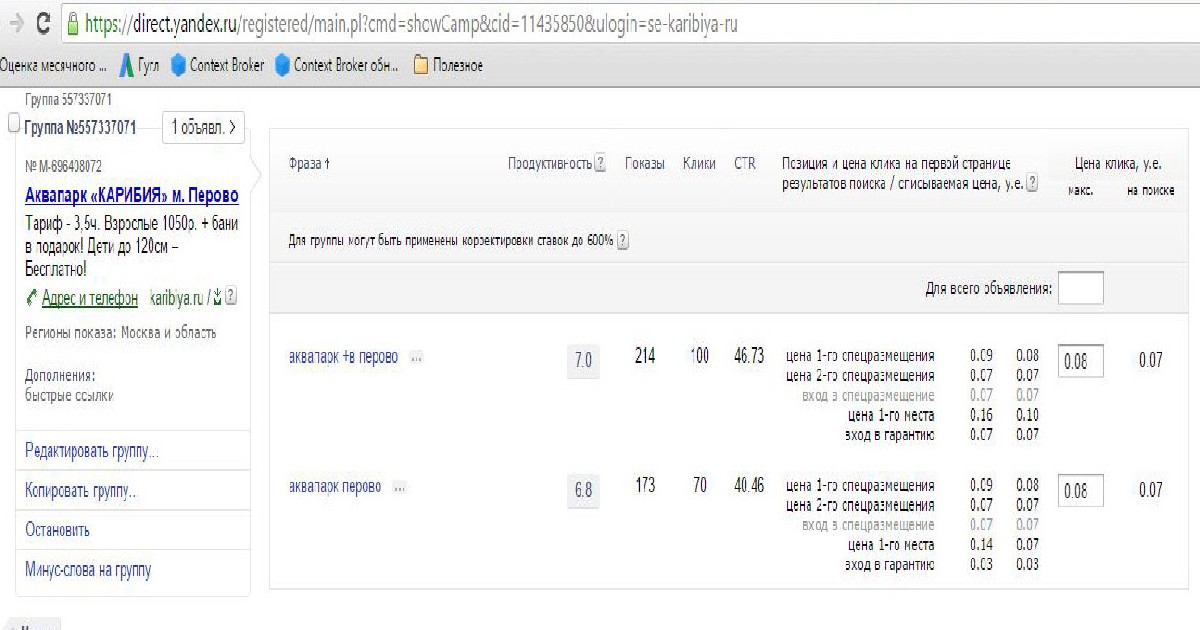The width and height of the screenshot is (1200, 630).
Task: Click the phone handset icon next to Адрес и телефон
Action: tap(32, 298)
